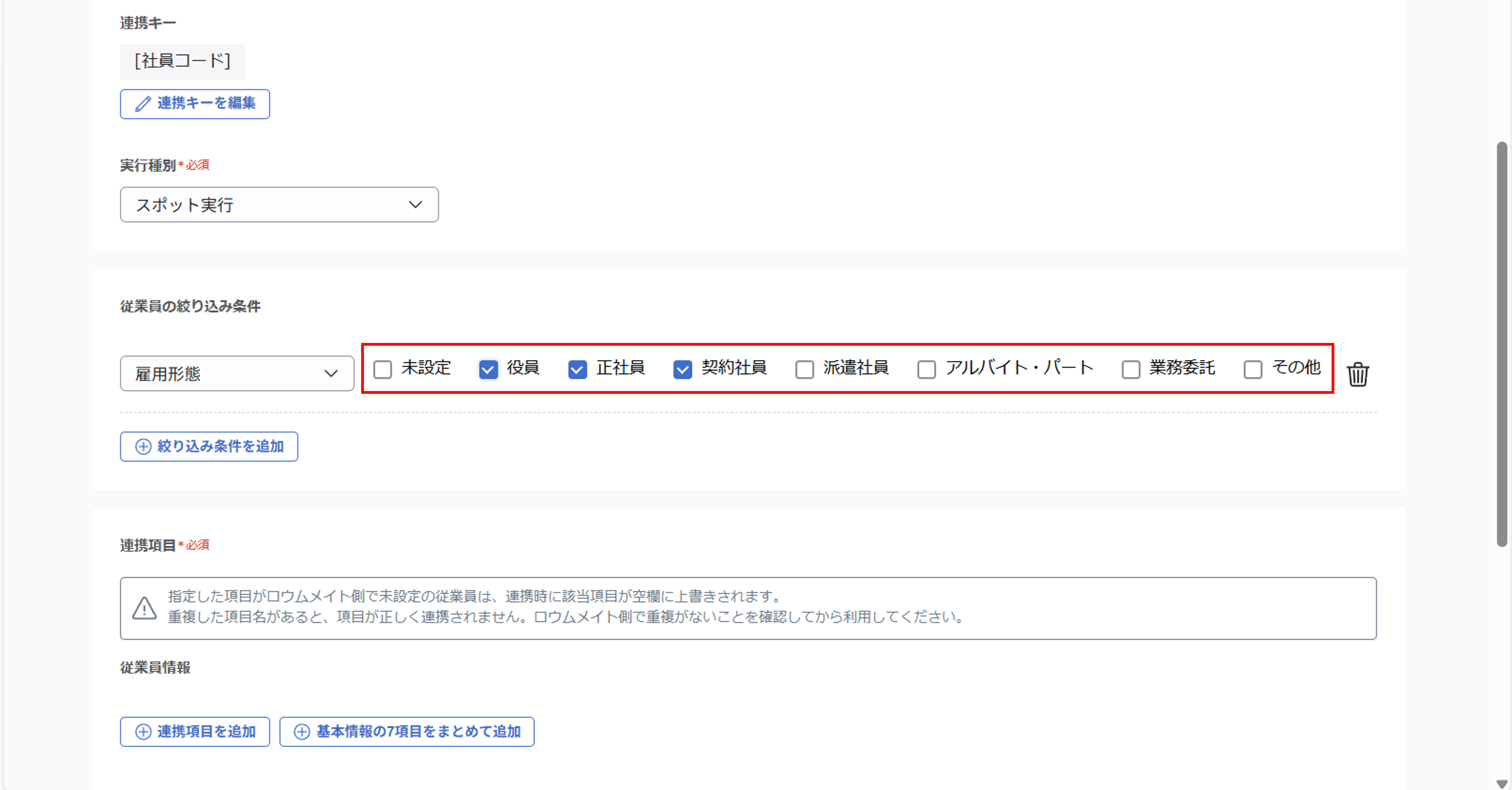
Task: Disable the 役員 checkbox
Action: pos(488,369)
